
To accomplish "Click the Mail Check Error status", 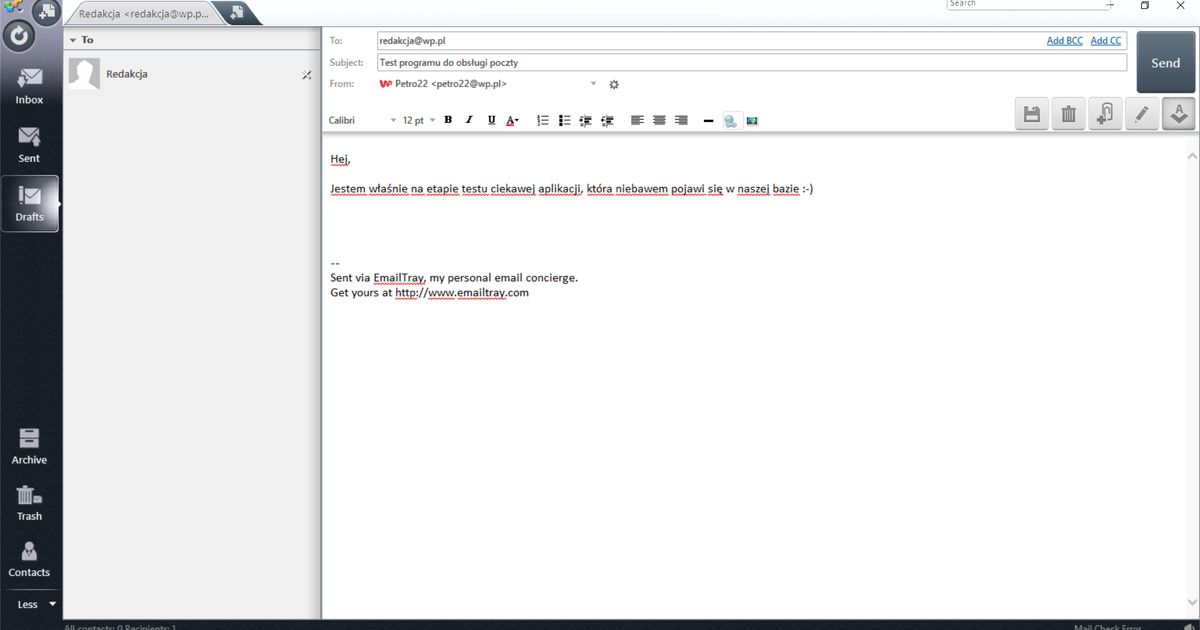I will (x=1108, y=626).
